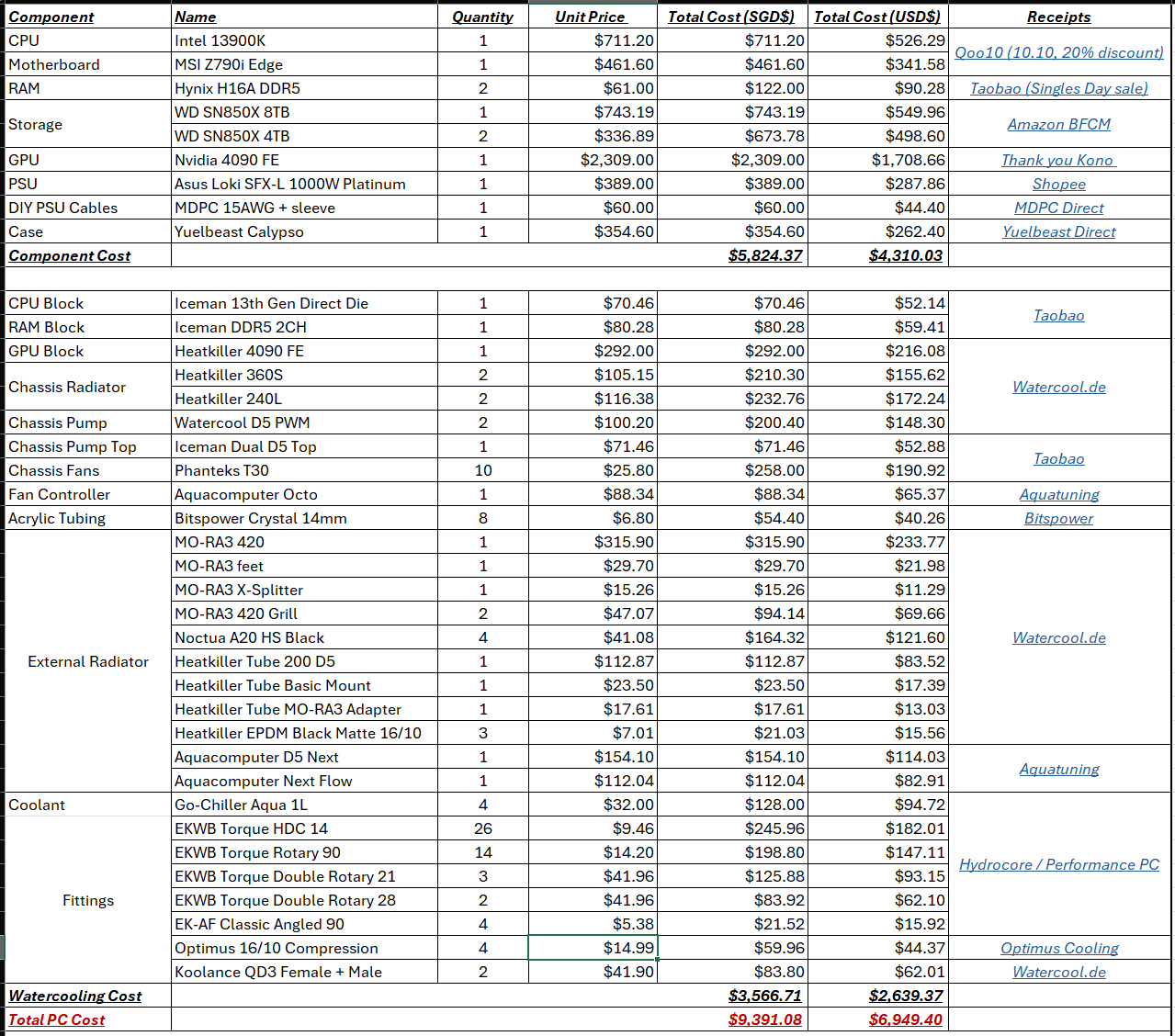The image size is (1175, 1036).
Task: Click the 'Component Cost' label cell
Action: [x=88, y=255]
